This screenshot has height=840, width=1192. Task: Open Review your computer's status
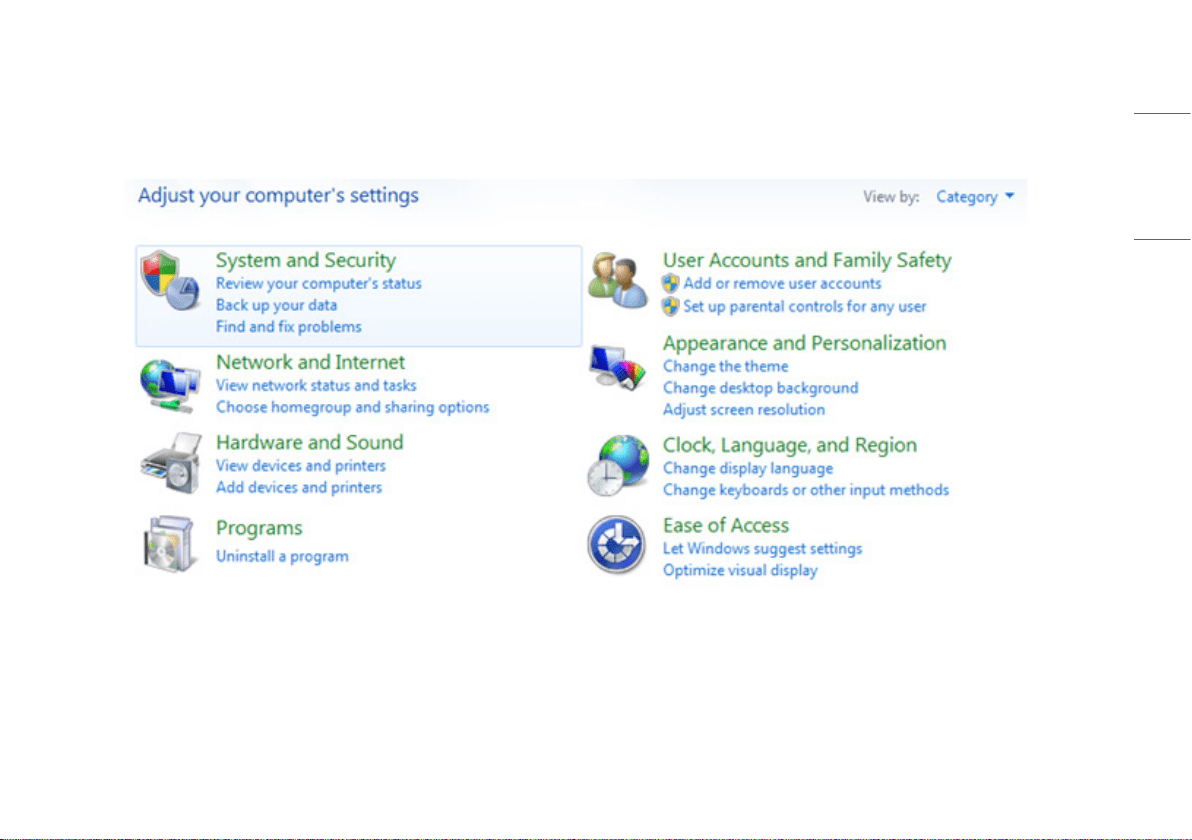click(319, 284)
